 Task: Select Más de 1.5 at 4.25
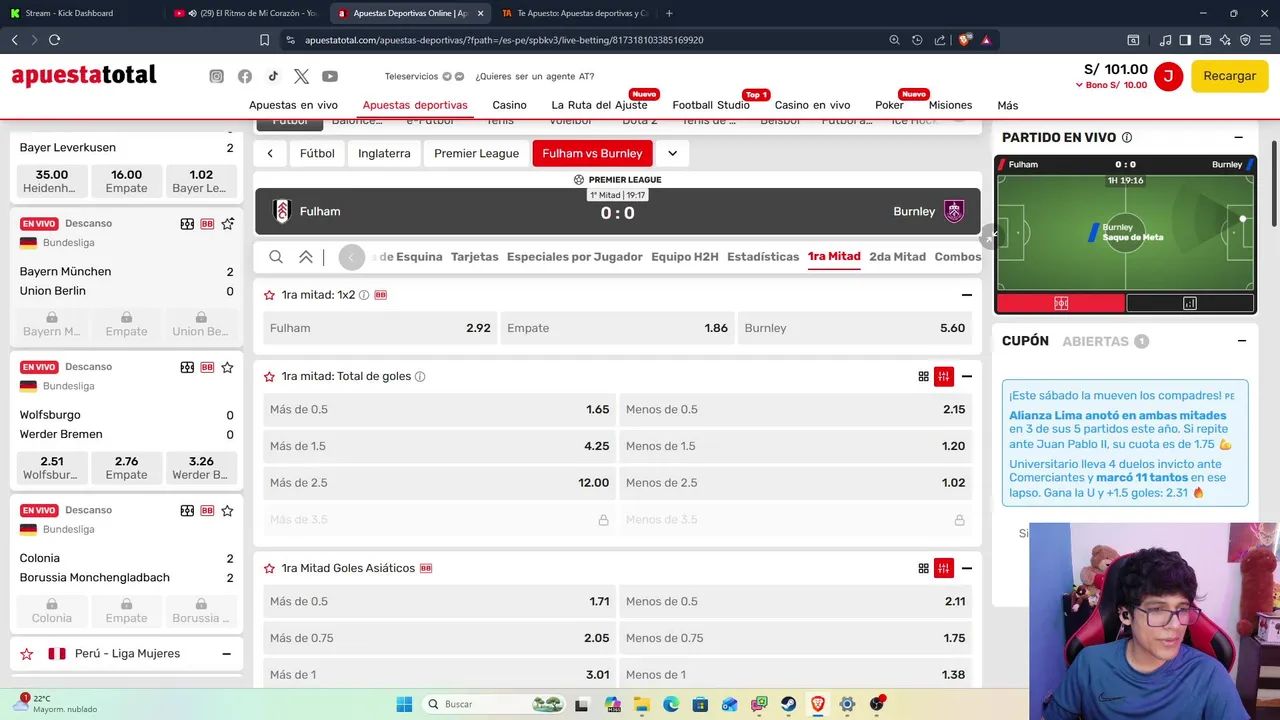439,446
